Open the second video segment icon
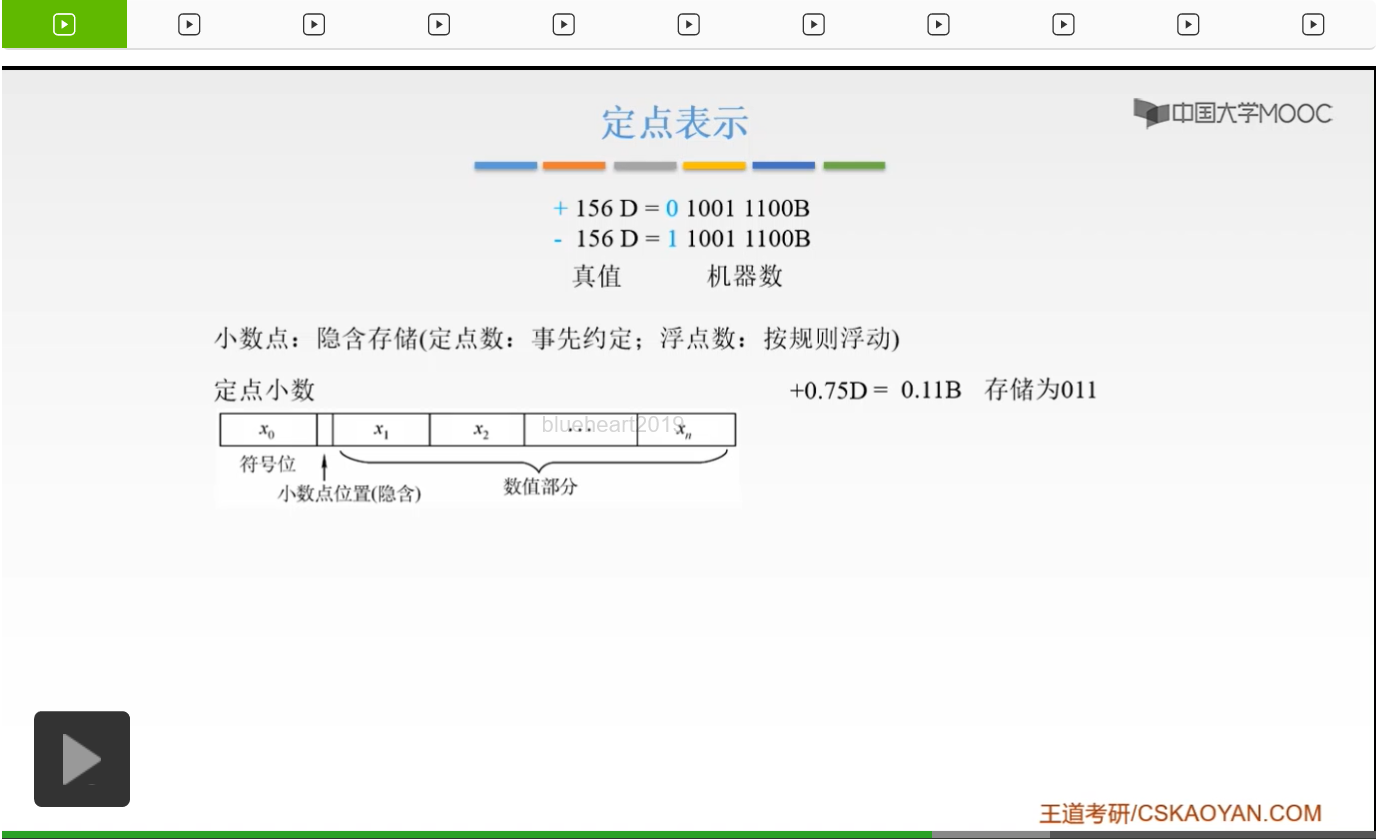The height and width of the screenshot is (839, 1378). pos(189,24)
